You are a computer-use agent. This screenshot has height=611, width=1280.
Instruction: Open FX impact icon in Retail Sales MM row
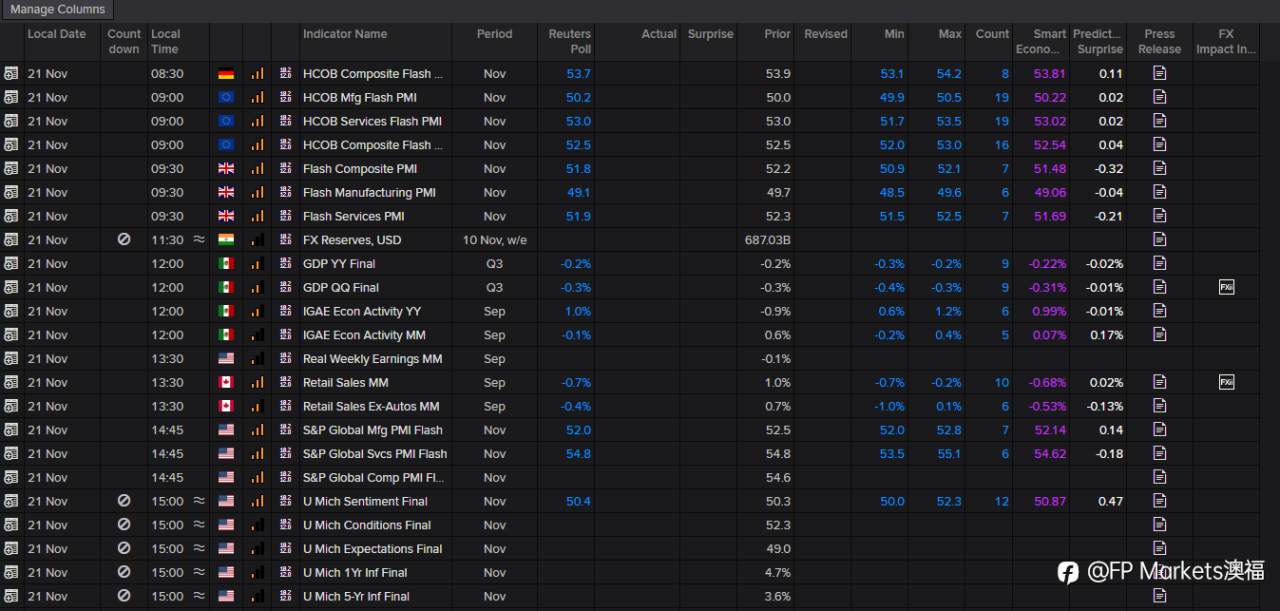(x=1226, y=382)
